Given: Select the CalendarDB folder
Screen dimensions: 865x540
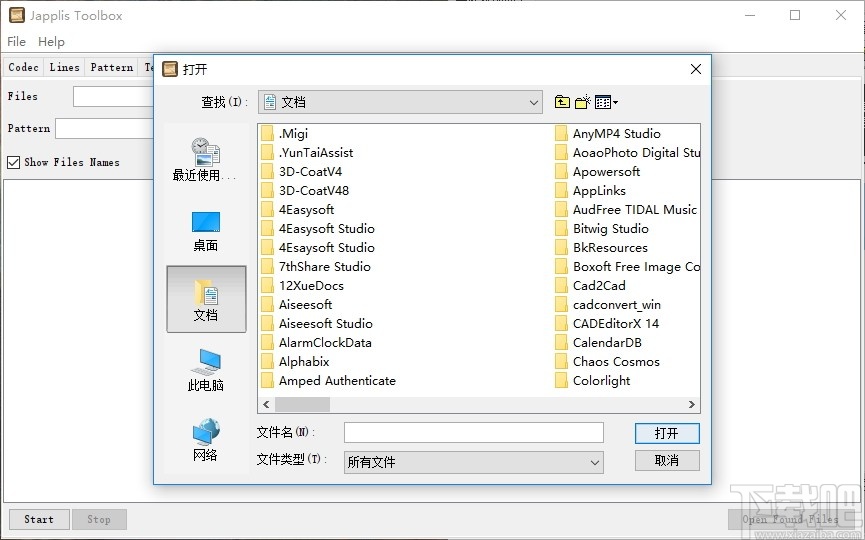Looking at the screenshot, I should [599, 343].
